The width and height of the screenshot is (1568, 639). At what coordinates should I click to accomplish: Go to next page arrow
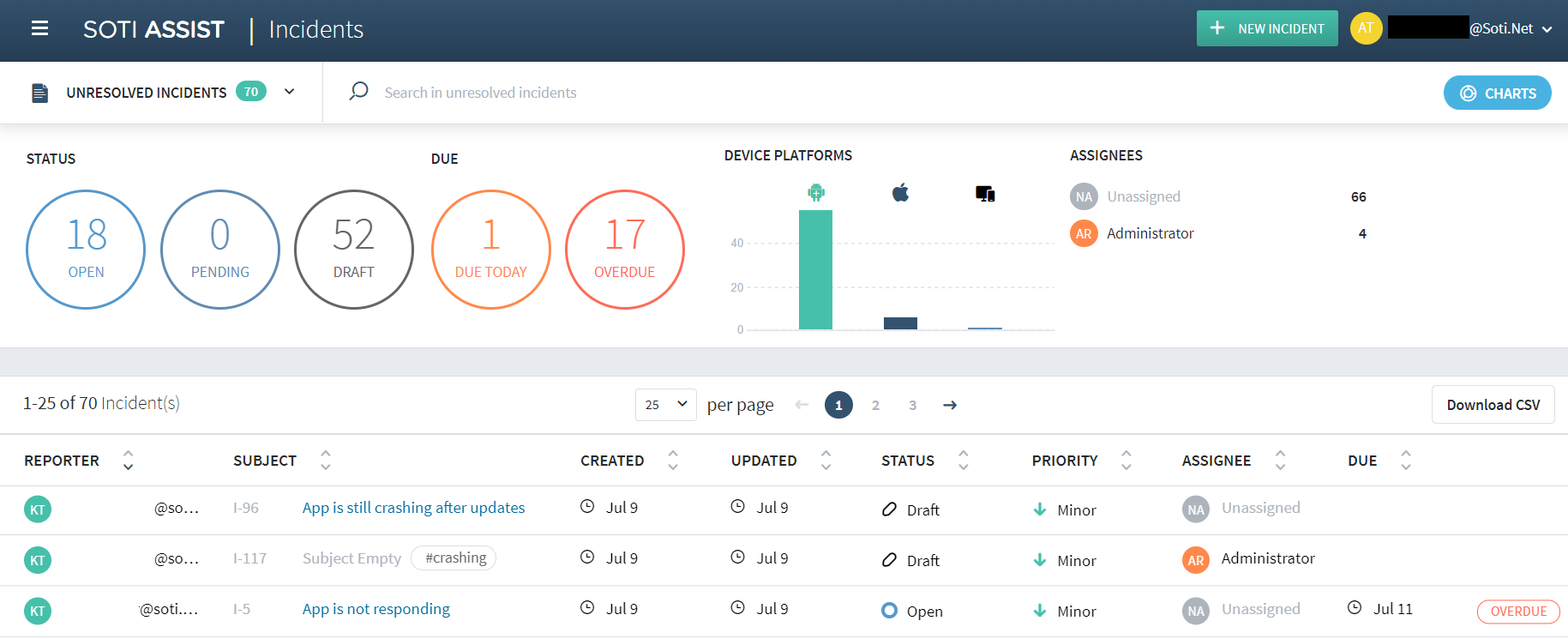[950, 405]
